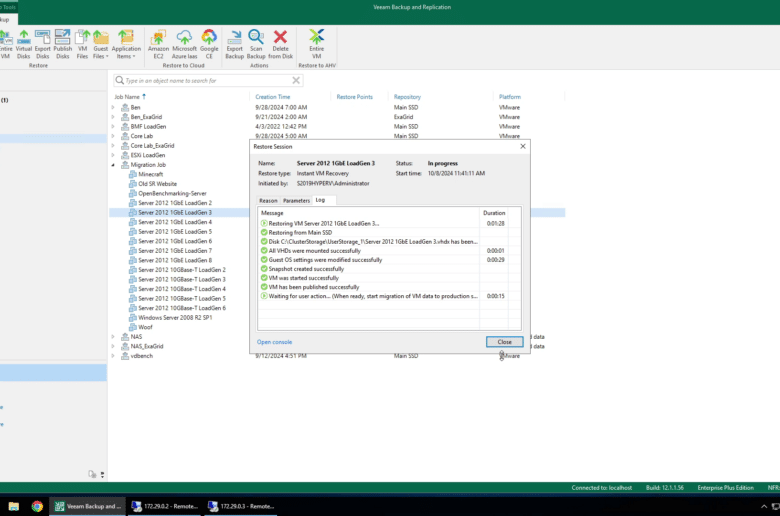
Task: Click the Close button in Restore Session
Action: (x=504, y=342)
